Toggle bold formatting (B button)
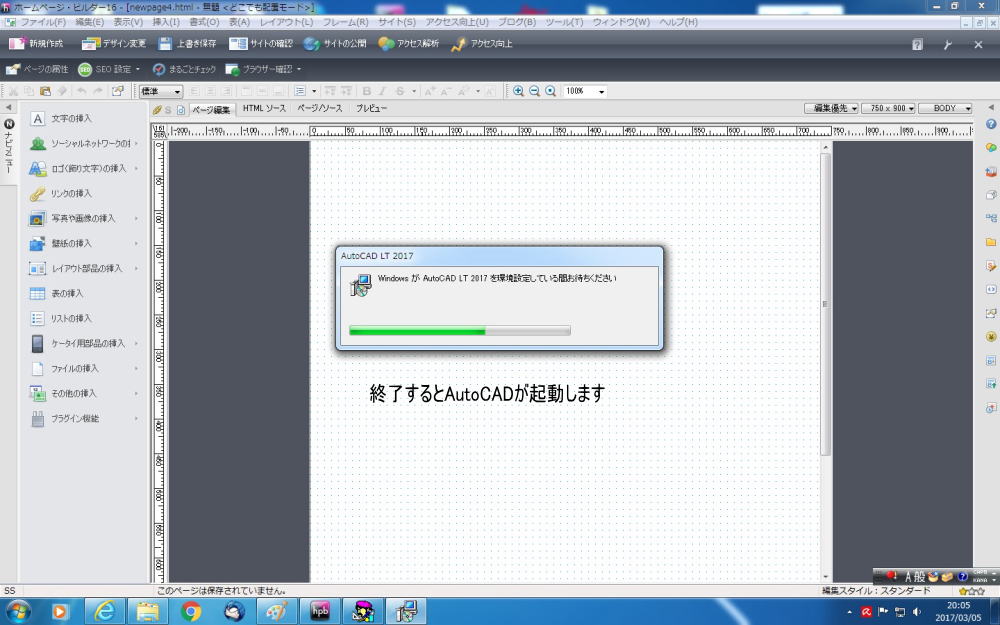The image size is (1000, 625). (x=367, y=91)
